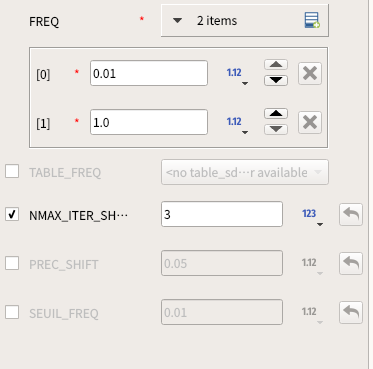Open the 1.12 type dropdown for item [0]

(x=237, y=75)
